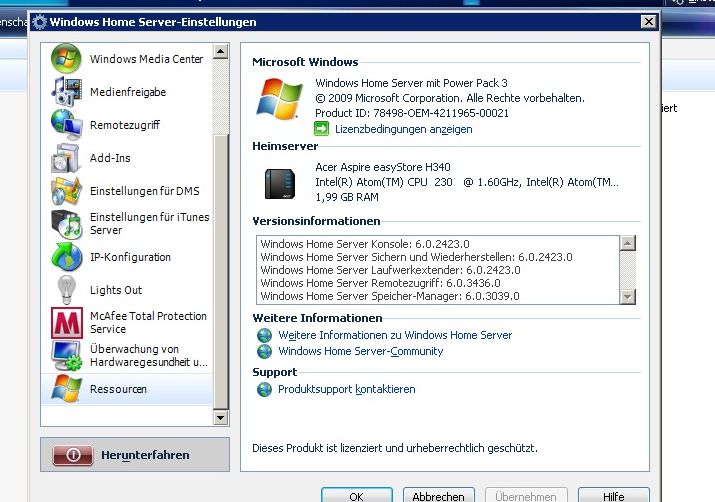Click the Konsole version 6.0.2423.0 line
The height and width of the screenshot is (502, 715).
[x=365, y=244]
